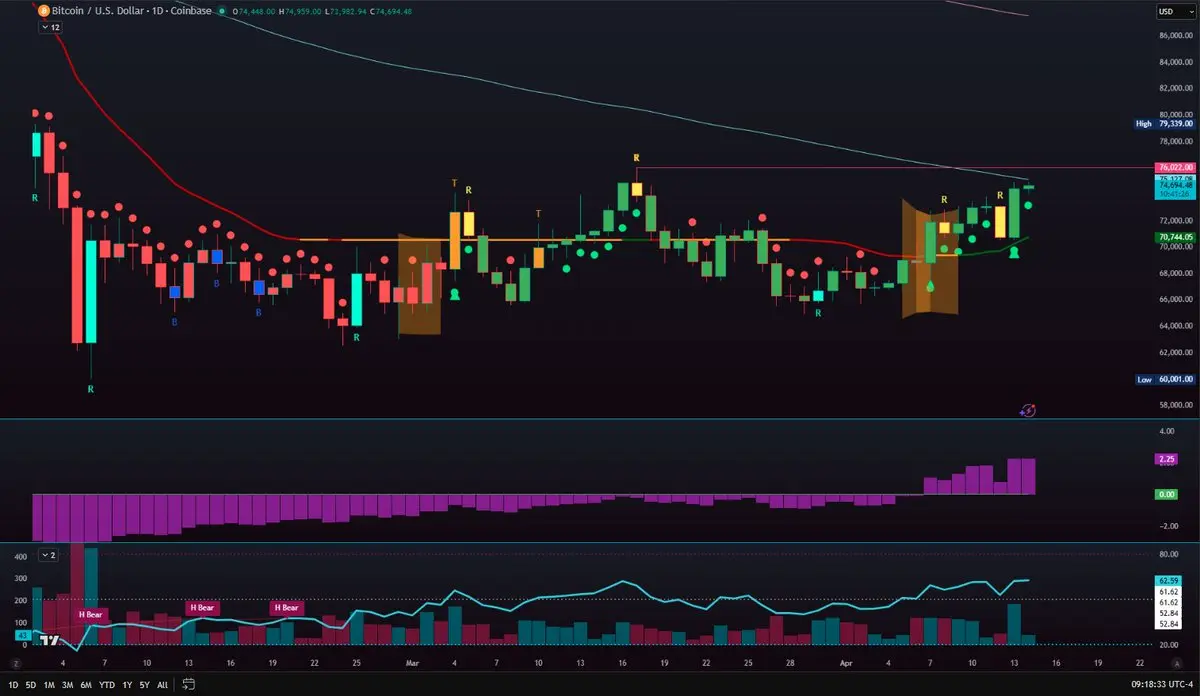Click the Low 60,001.00 price label
Image resolution: width=1200 pixels, height=696 pixels.
(1166, 380)
